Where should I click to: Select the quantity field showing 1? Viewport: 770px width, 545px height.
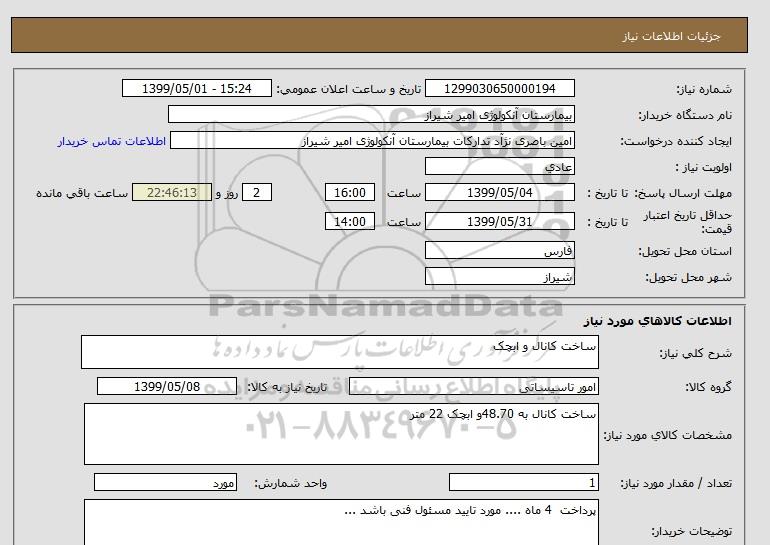(x=523, y=483)
